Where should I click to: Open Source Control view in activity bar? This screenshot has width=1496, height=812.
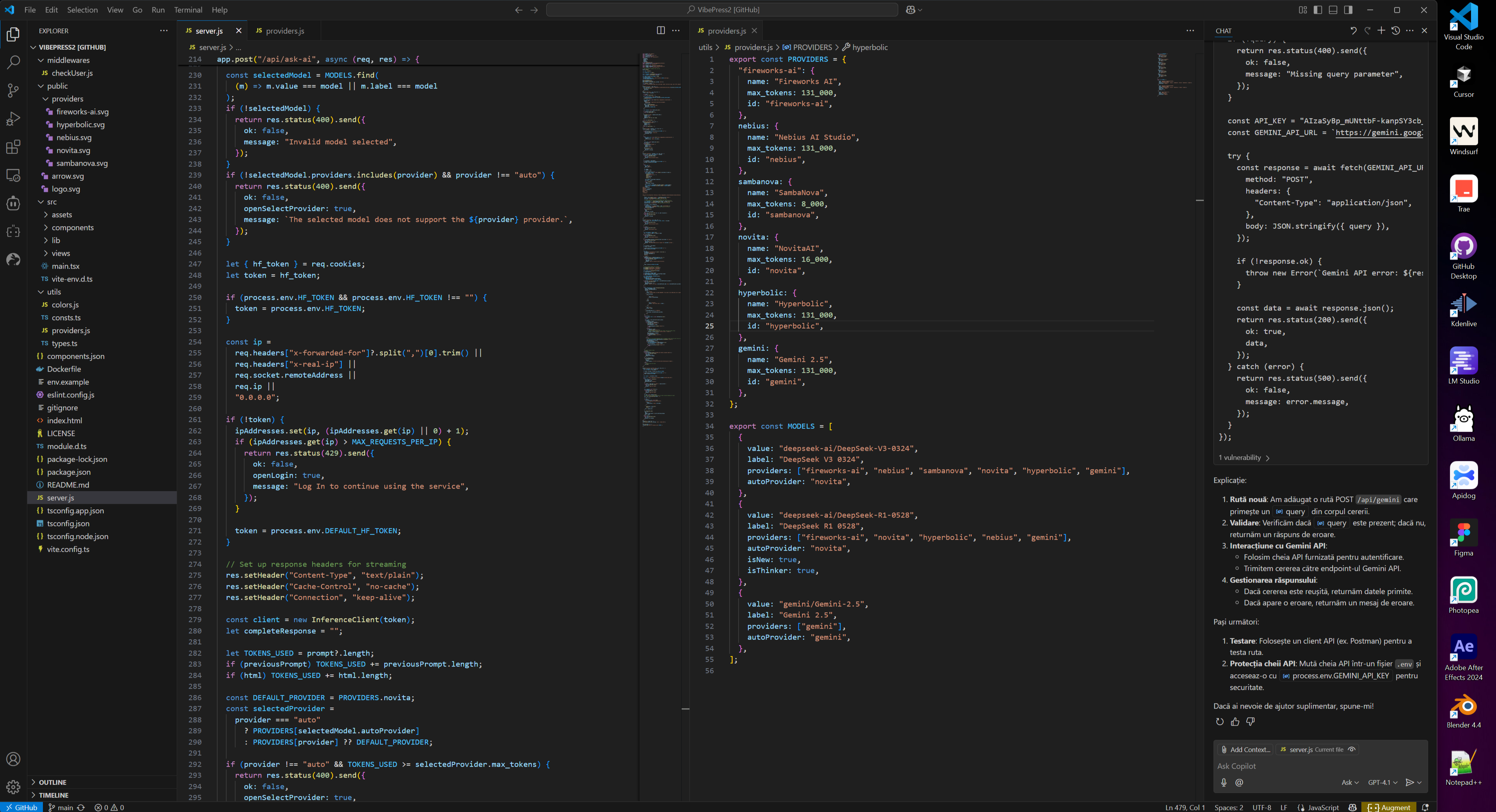pos(13,90)
